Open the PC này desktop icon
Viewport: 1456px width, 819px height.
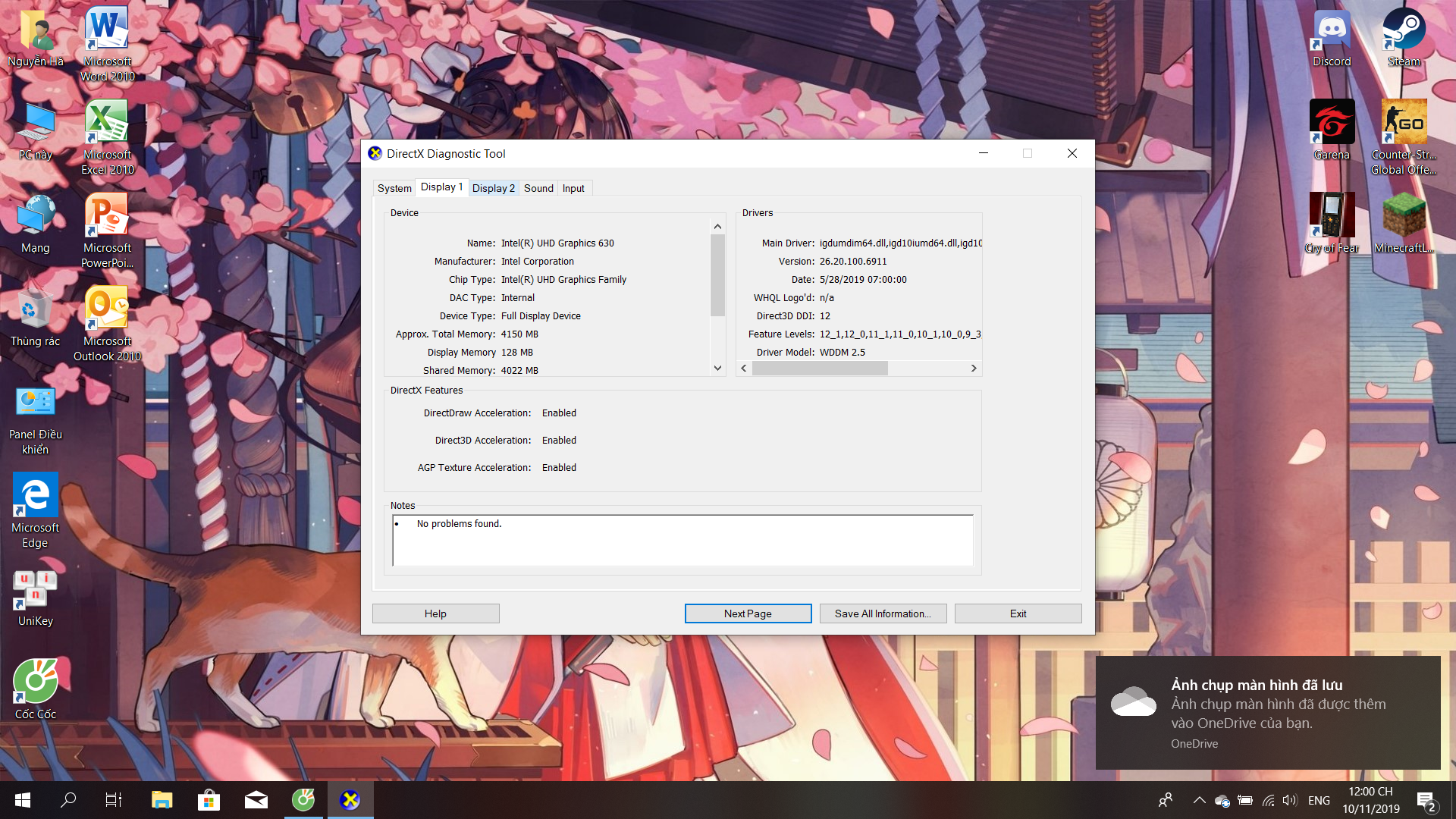36,130
